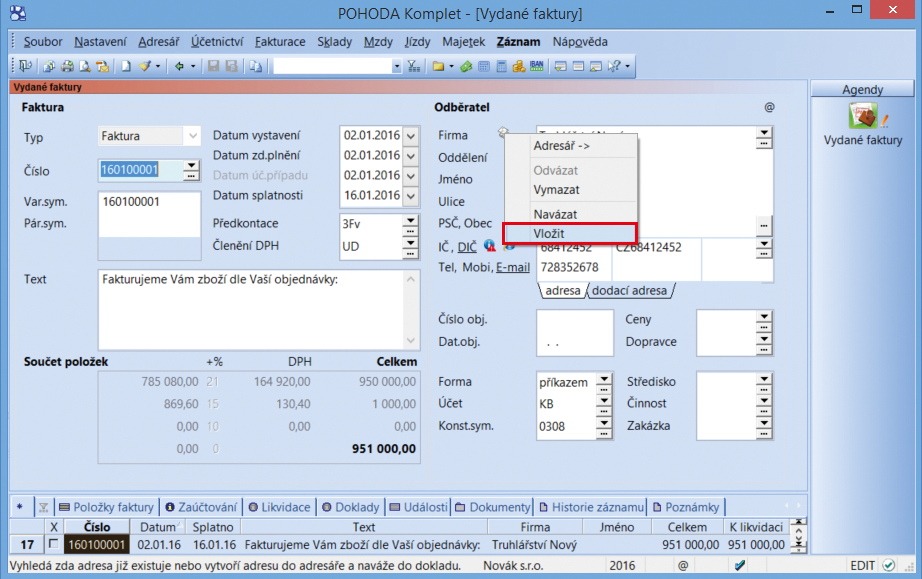
Task: Click the first save diskette icon
Action: coord(213,66)
